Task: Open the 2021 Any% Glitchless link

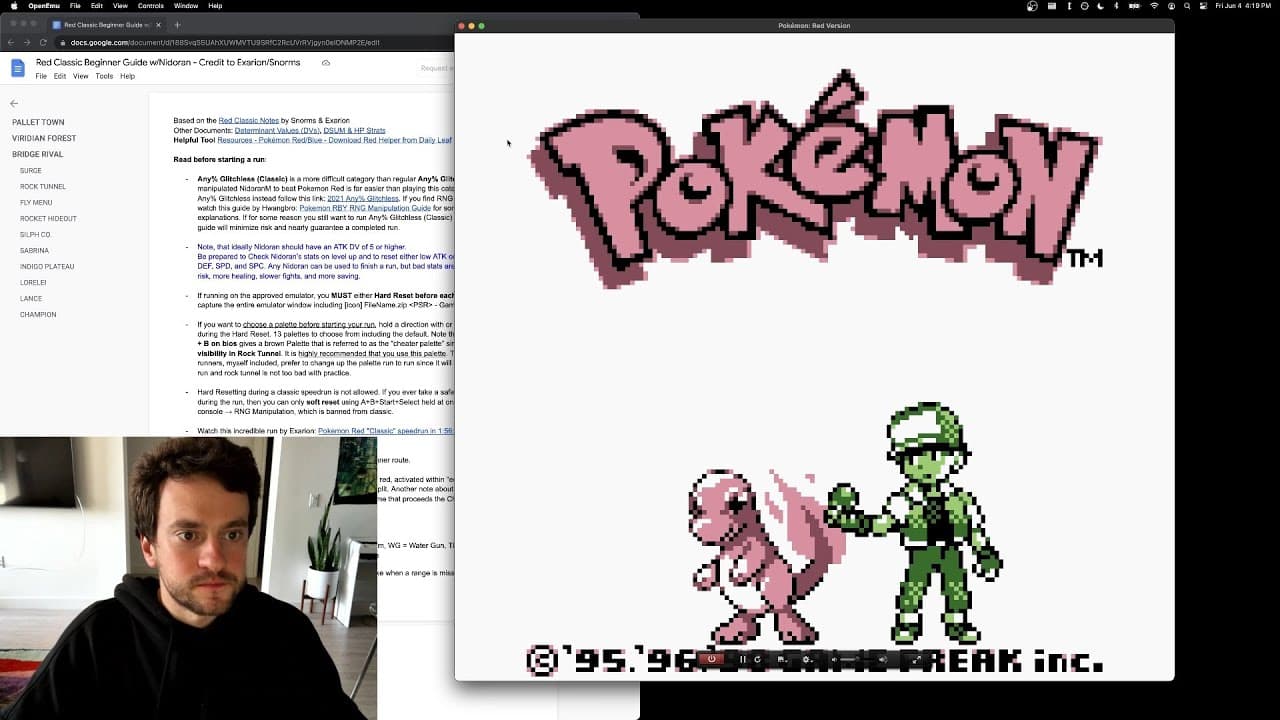Action: pos(363,198)
